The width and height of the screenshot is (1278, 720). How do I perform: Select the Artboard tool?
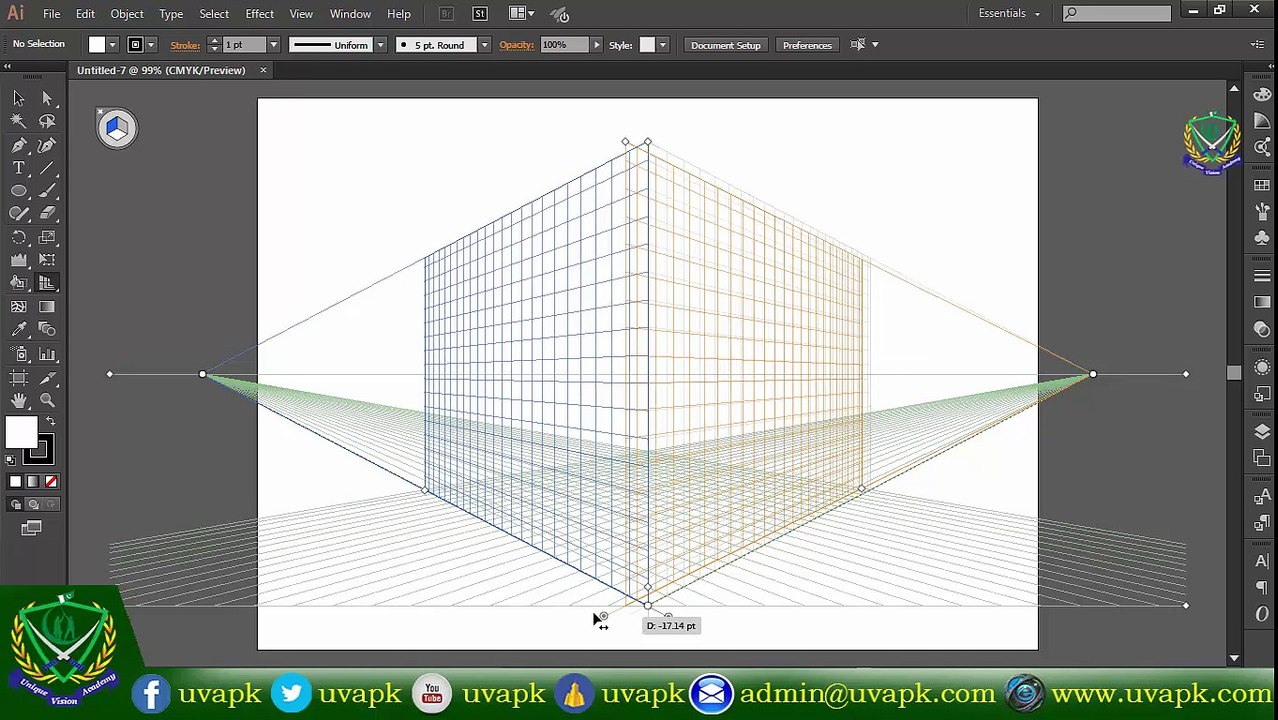tap(18, 378)
